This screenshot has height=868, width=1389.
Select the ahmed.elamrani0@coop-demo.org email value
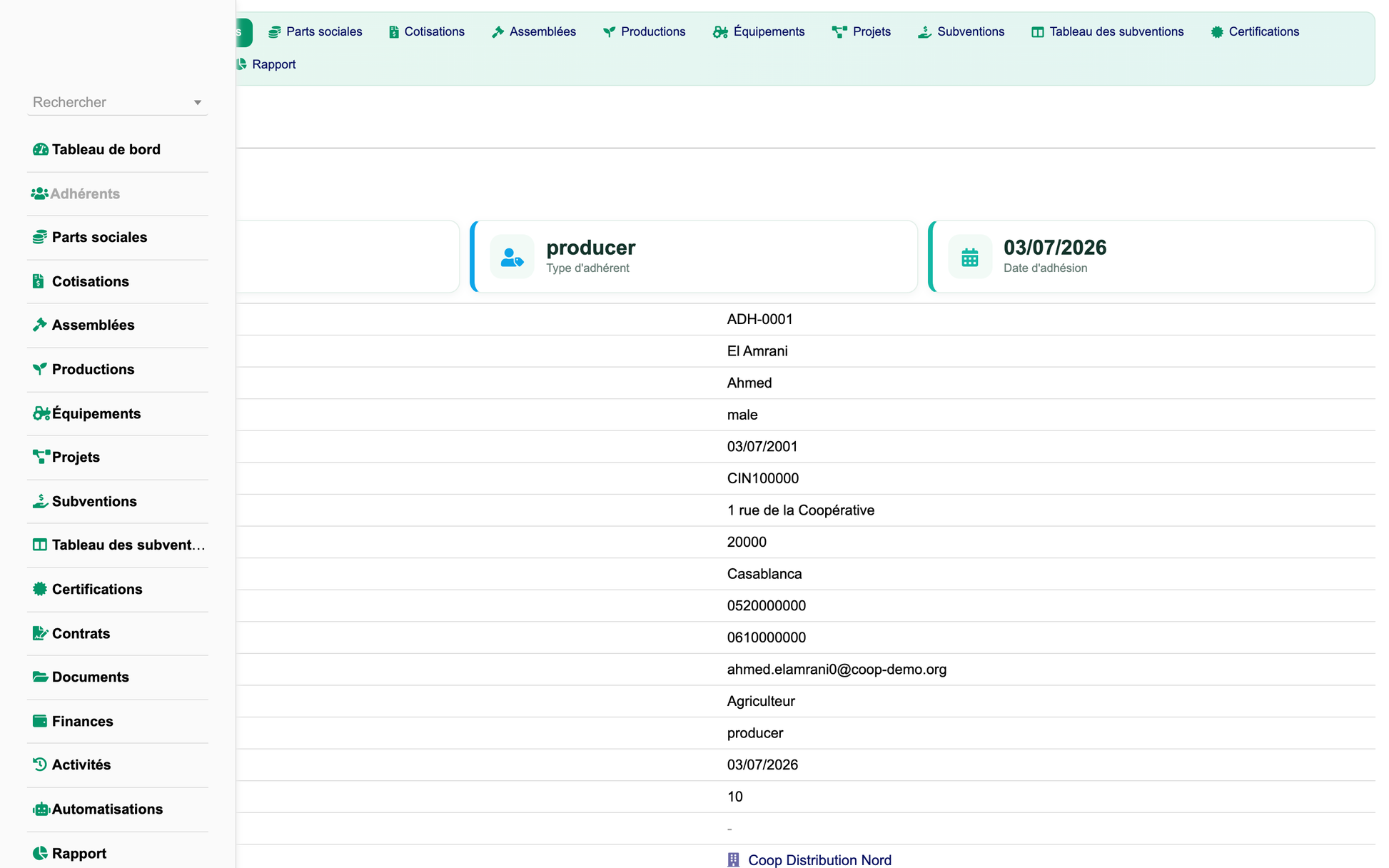(837, 670)
